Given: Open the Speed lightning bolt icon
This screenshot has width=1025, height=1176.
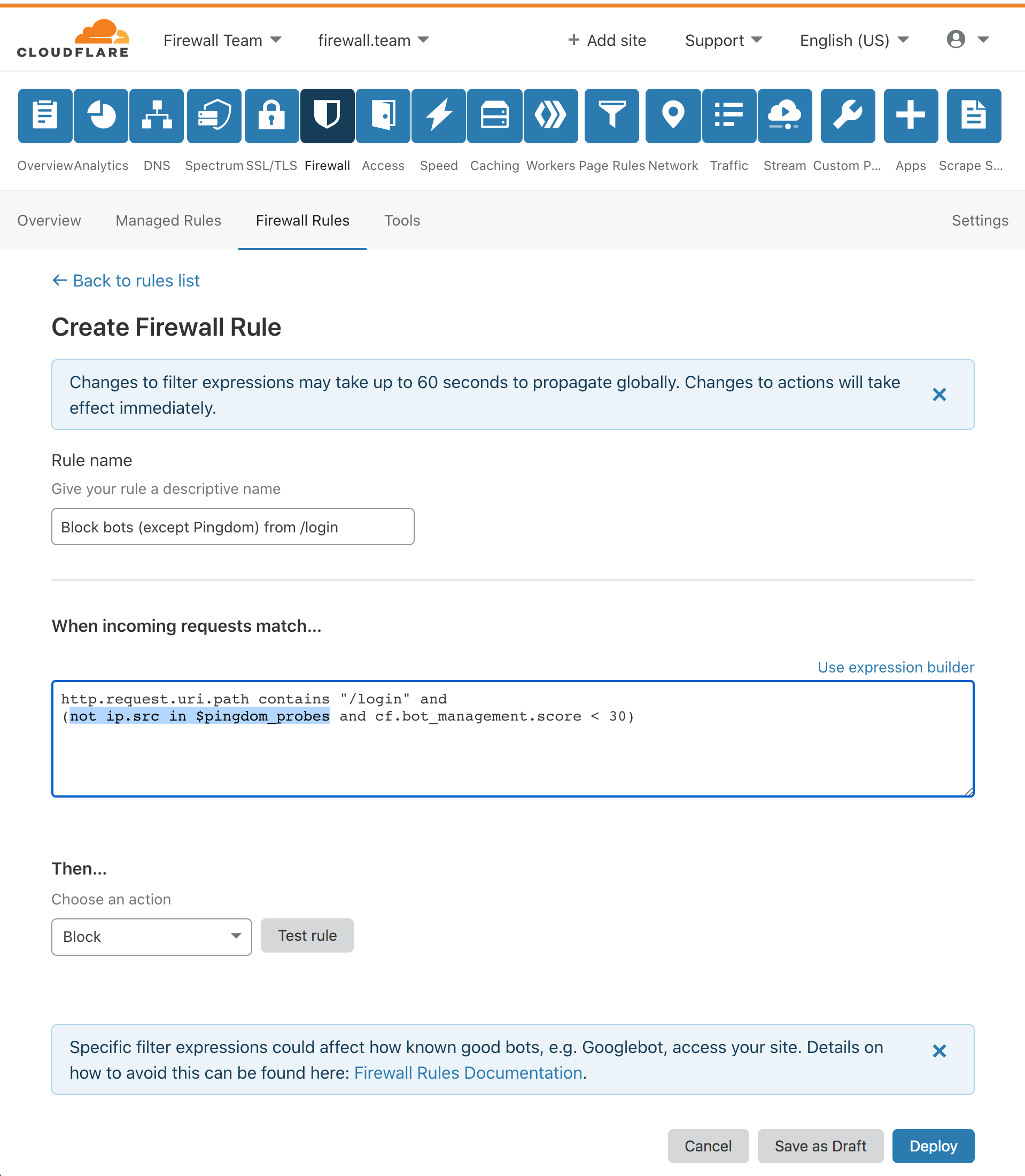Looking at the screenshot, I should pyautogui.click(x=439, y=115).
